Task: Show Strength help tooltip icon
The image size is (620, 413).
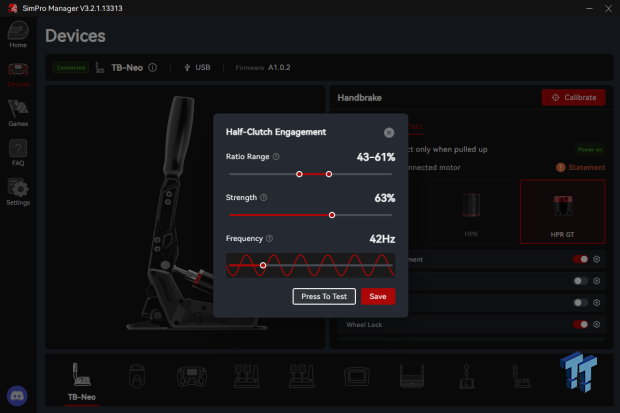Action: click(264, 197)
